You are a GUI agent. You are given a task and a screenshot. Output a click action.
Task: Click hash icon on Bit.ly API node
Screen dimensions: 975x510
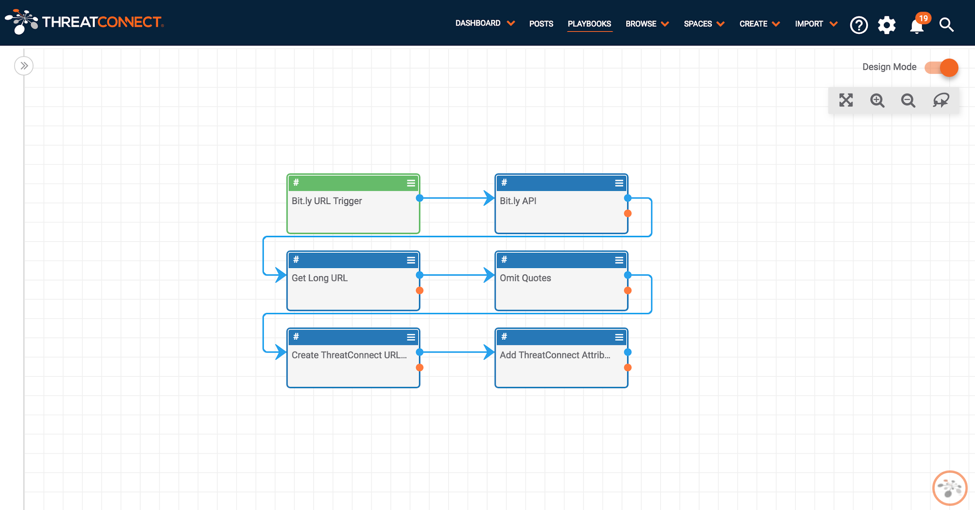[504, 182]
